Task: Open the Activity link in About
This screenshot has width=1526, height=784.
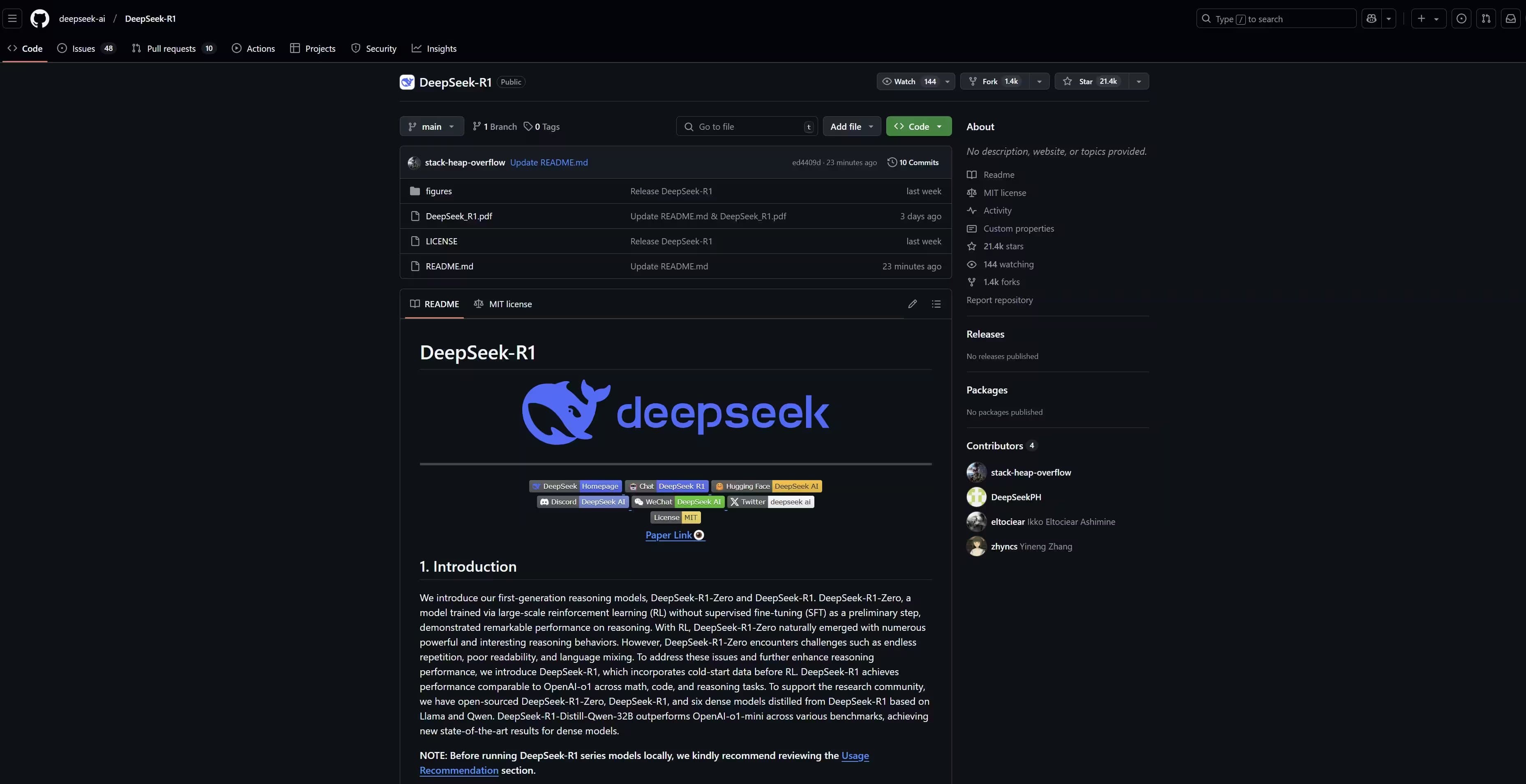Action: (x=989, y=210)
